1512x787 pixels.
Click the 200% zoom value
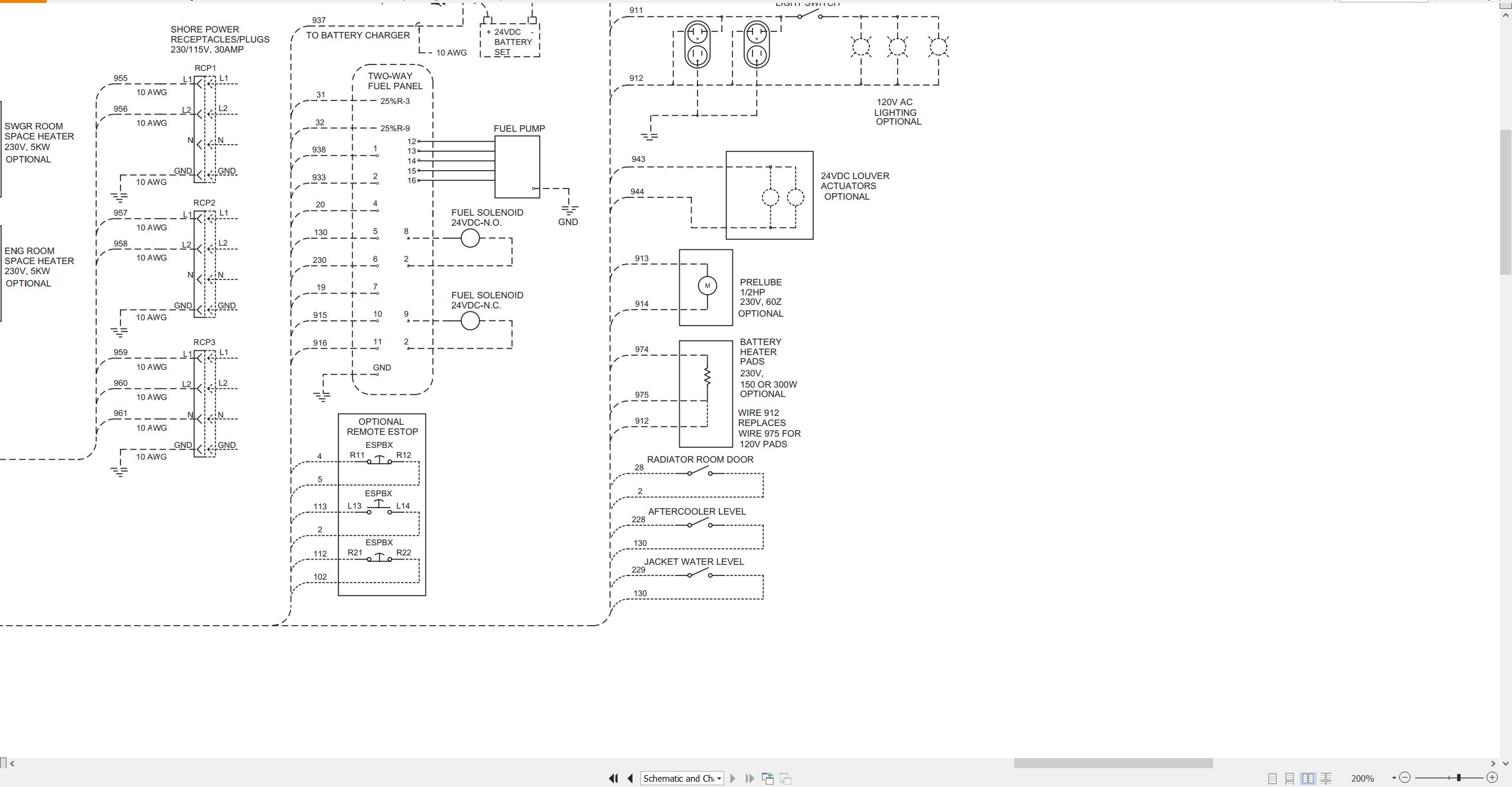point(1363,778)
